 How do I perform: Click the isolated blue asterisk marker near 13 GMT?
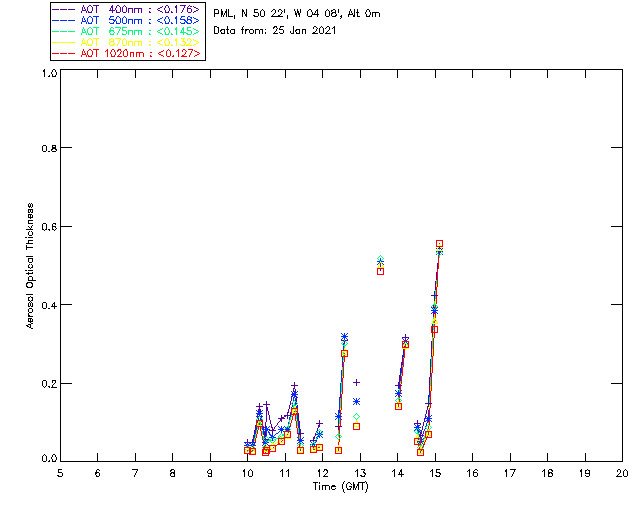356,401
